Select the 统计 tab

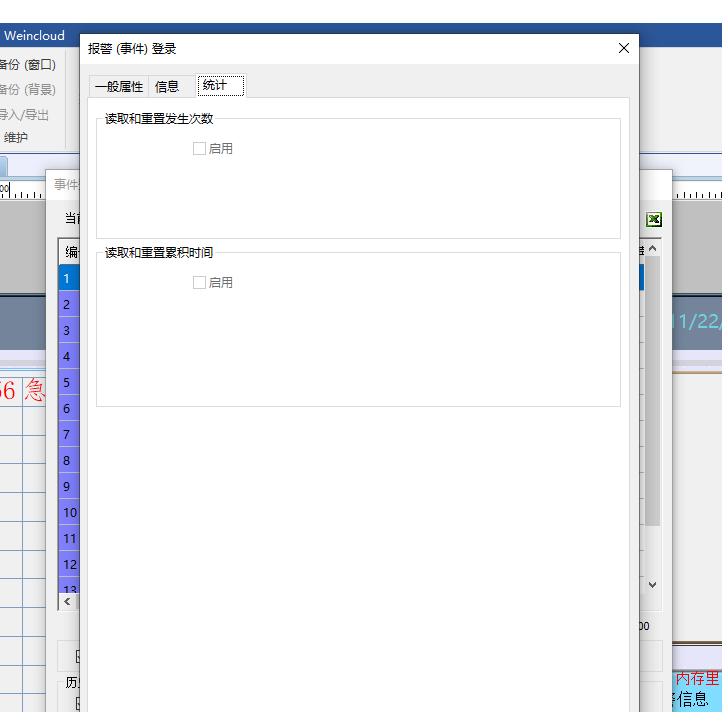point(215,86)
